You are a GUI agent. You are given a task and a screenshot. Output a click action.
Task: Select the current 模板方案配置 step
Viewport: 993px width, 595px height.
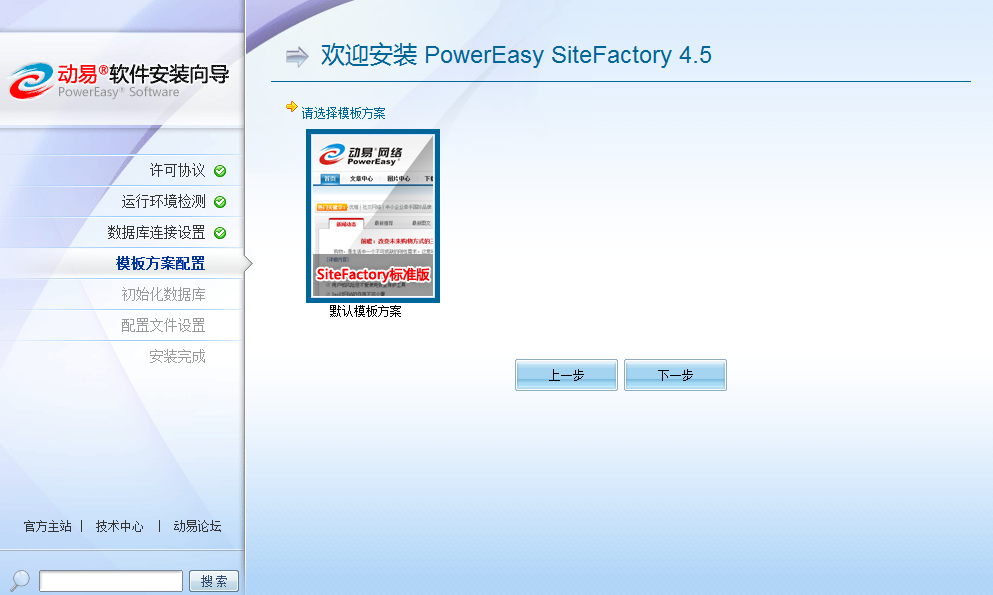(x=160, y=264)
